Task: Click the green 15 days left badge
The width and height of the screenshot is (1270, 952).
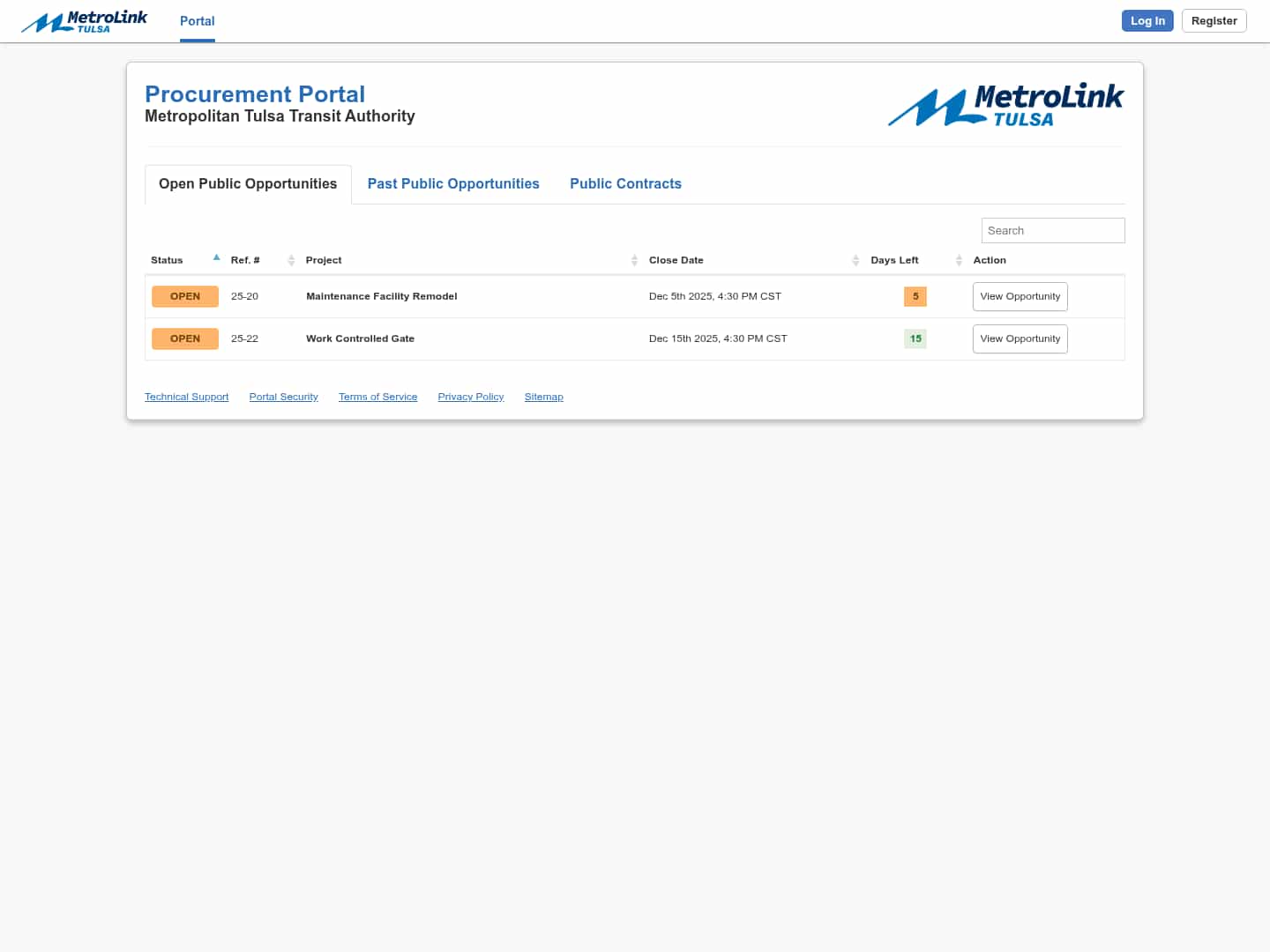Action: (x=915, y=338)
